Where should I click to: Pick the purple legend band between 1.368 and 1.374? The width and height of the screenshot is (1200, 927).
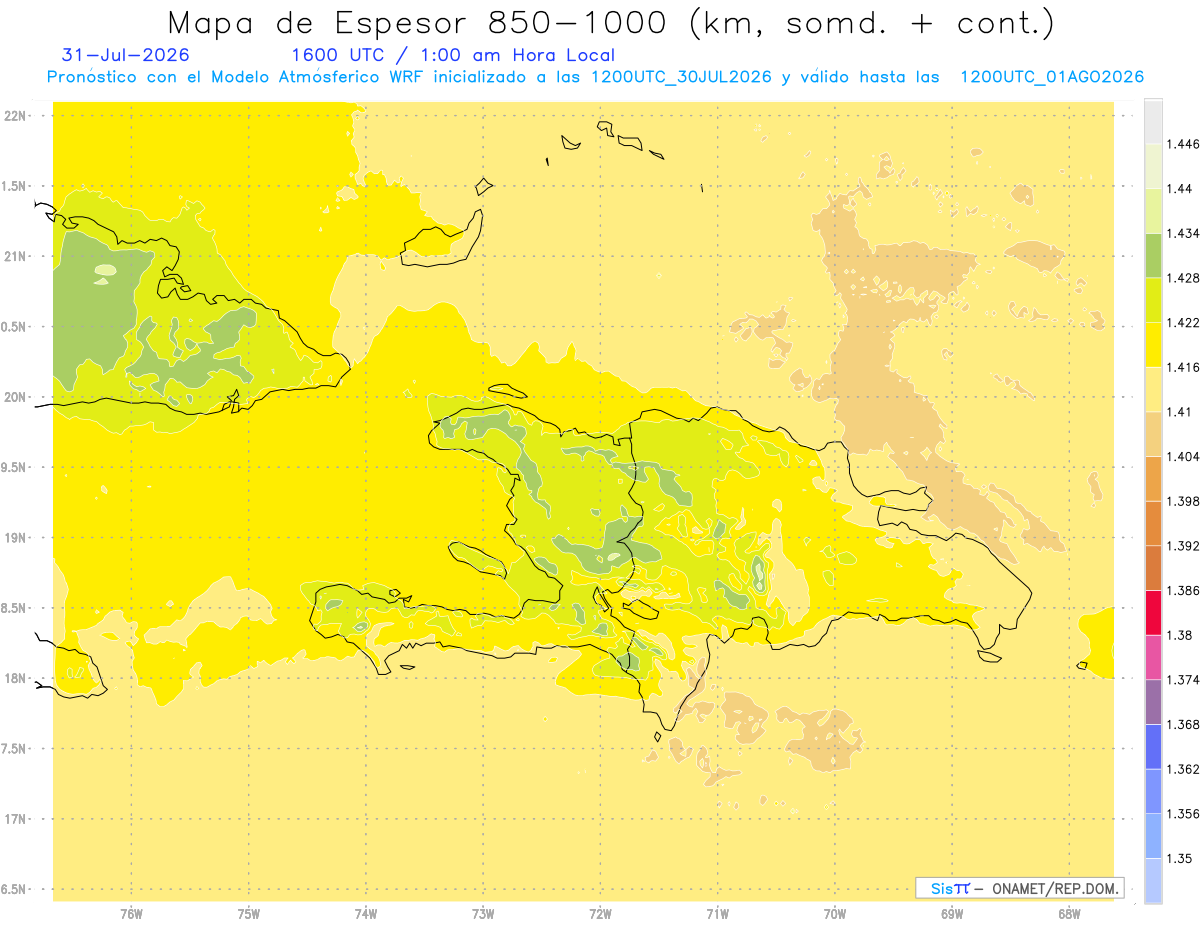point(1154,702)
